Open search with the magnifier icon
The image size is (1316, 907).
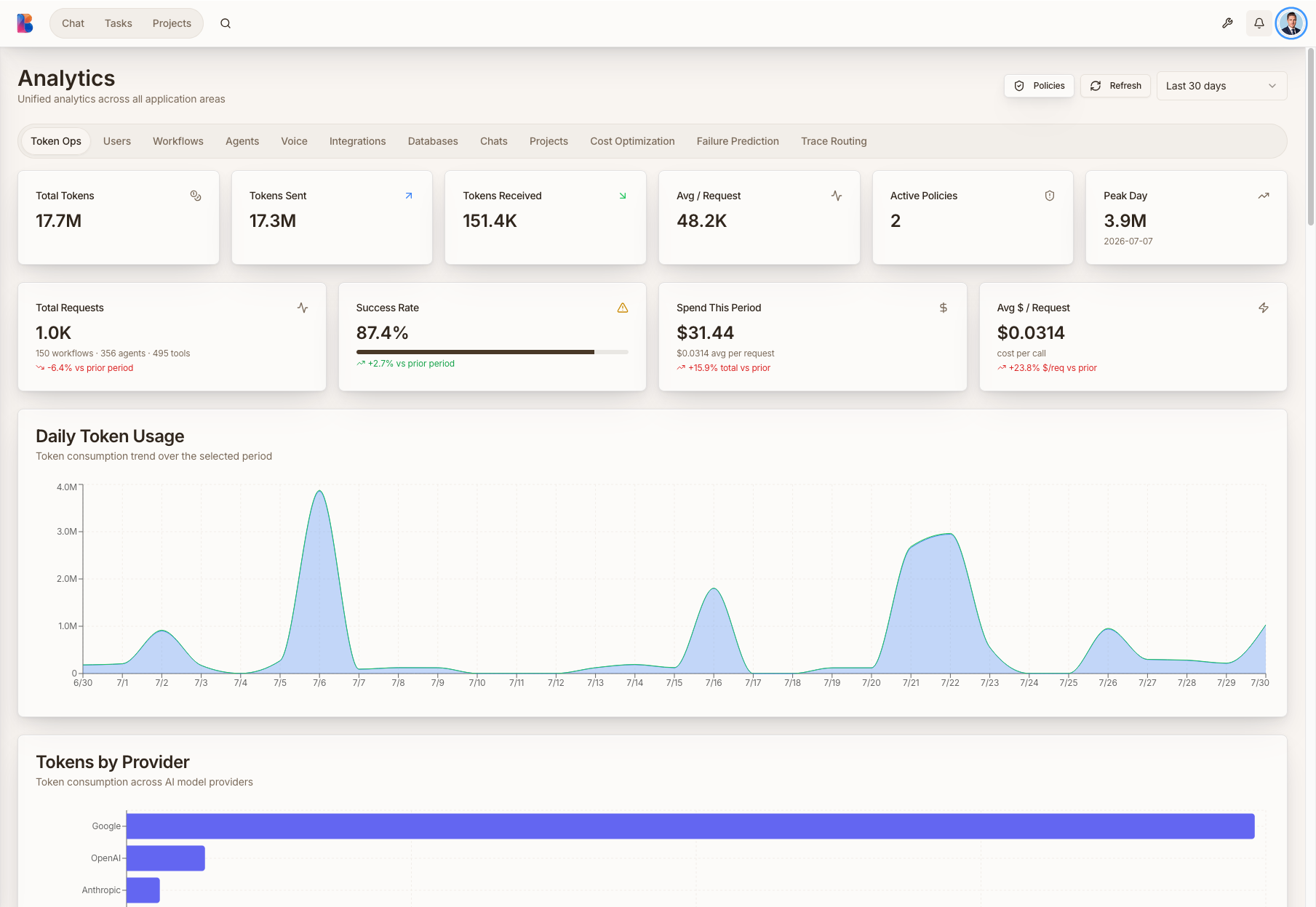(x=226, y=23)
